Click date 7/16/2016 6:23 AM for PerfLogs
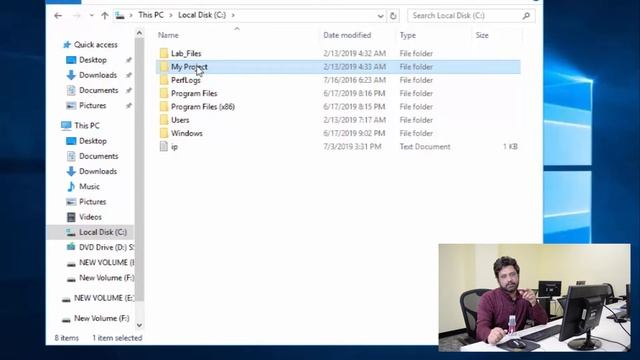 click(354, 80)
